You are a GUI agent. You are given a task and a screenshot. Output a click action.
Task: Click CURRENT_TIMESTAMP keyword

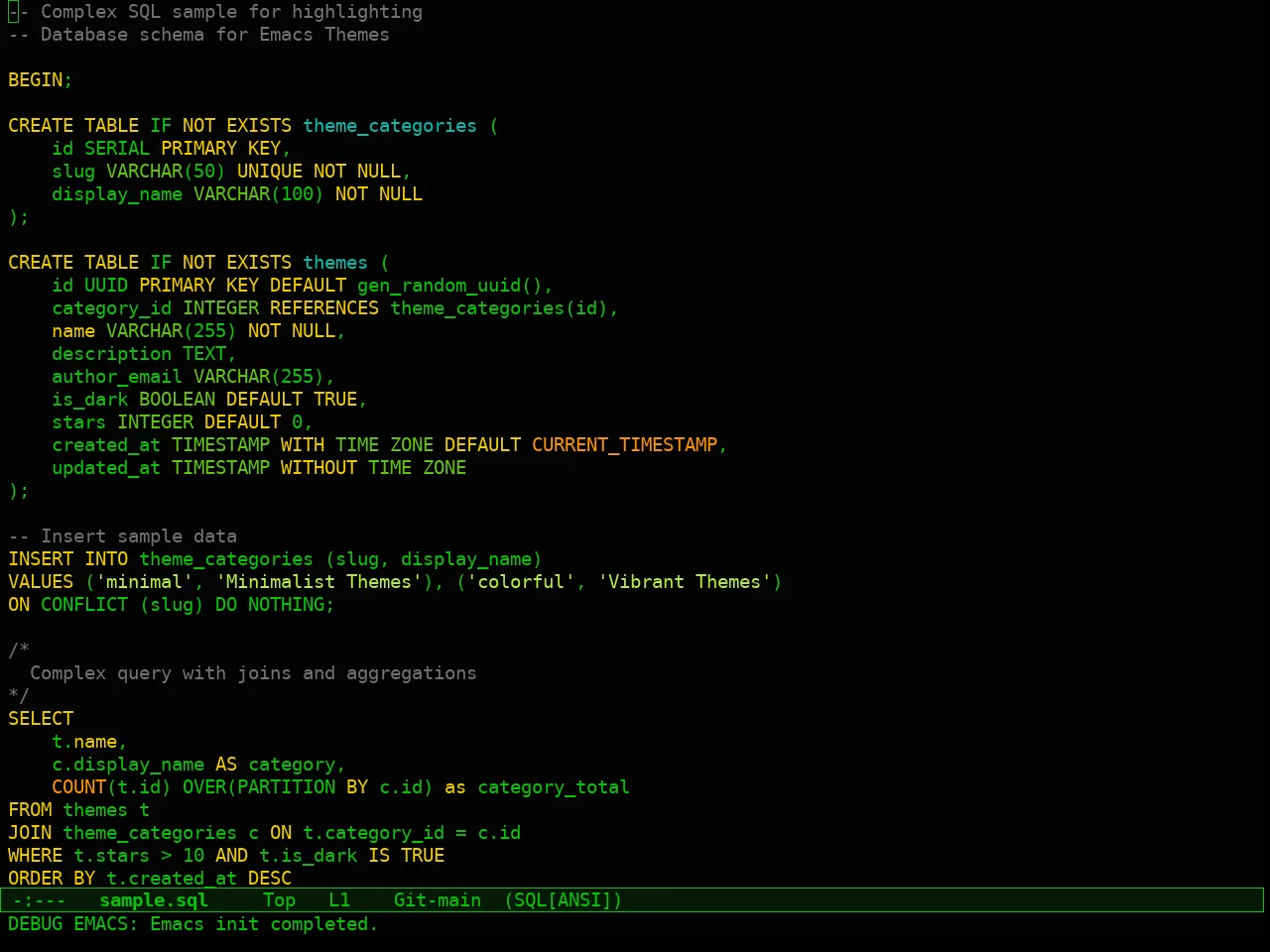click(x=624, y=445)
